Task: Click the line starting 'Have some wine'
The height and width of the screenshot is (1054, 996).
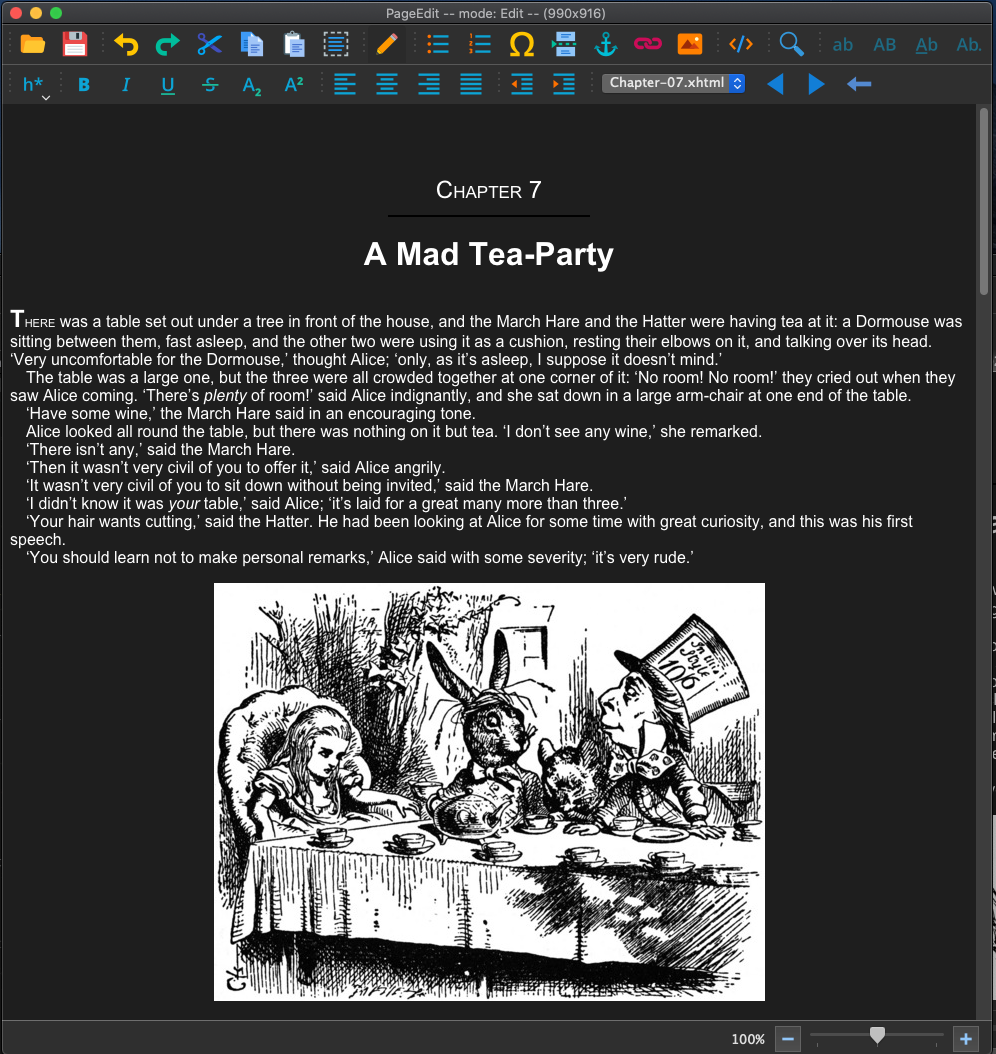Action: pos(251,413)
